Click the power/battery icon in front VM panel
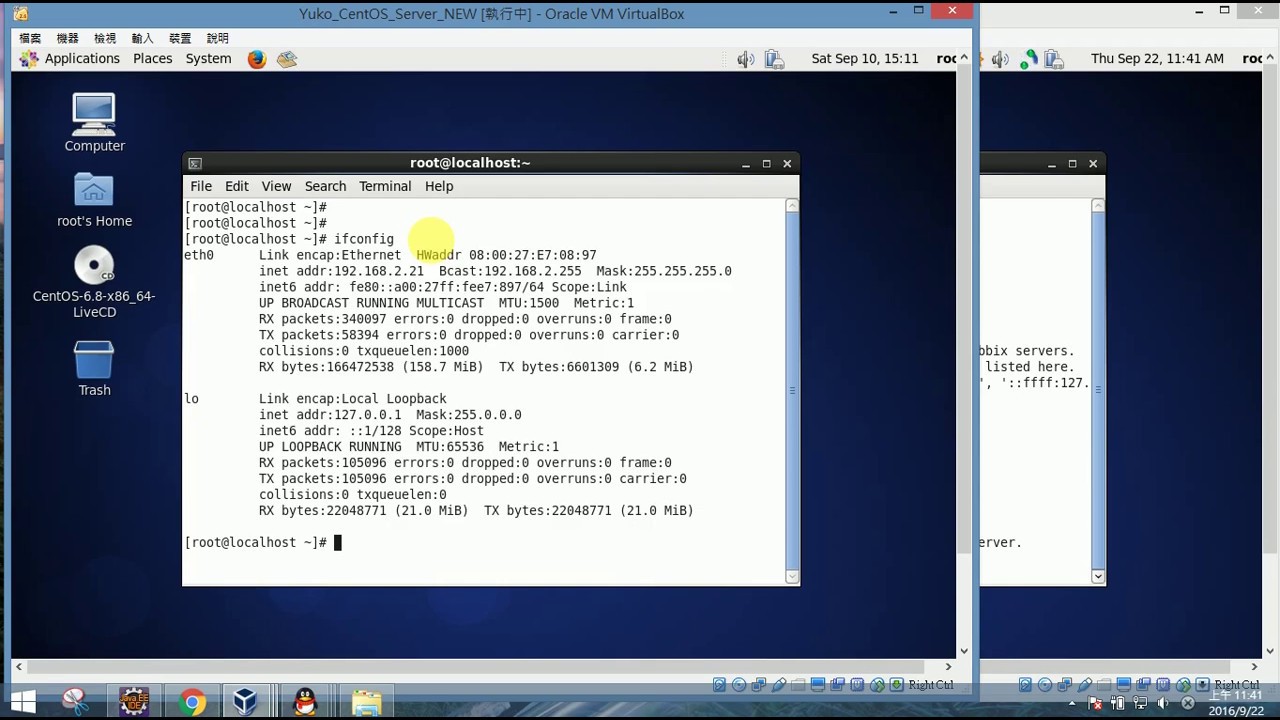This screenshot has width=1280, height=720. point(774,59)
